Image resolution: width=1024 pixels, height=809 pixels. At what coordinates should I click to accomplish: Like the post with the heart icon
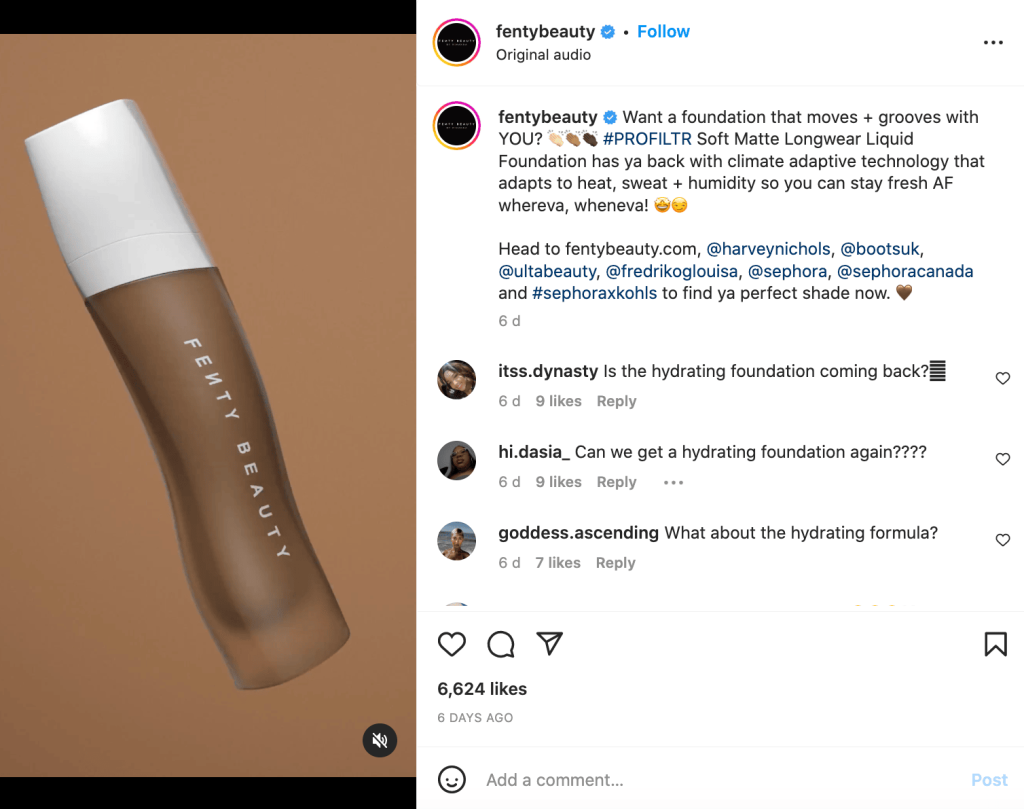(452, 644)
